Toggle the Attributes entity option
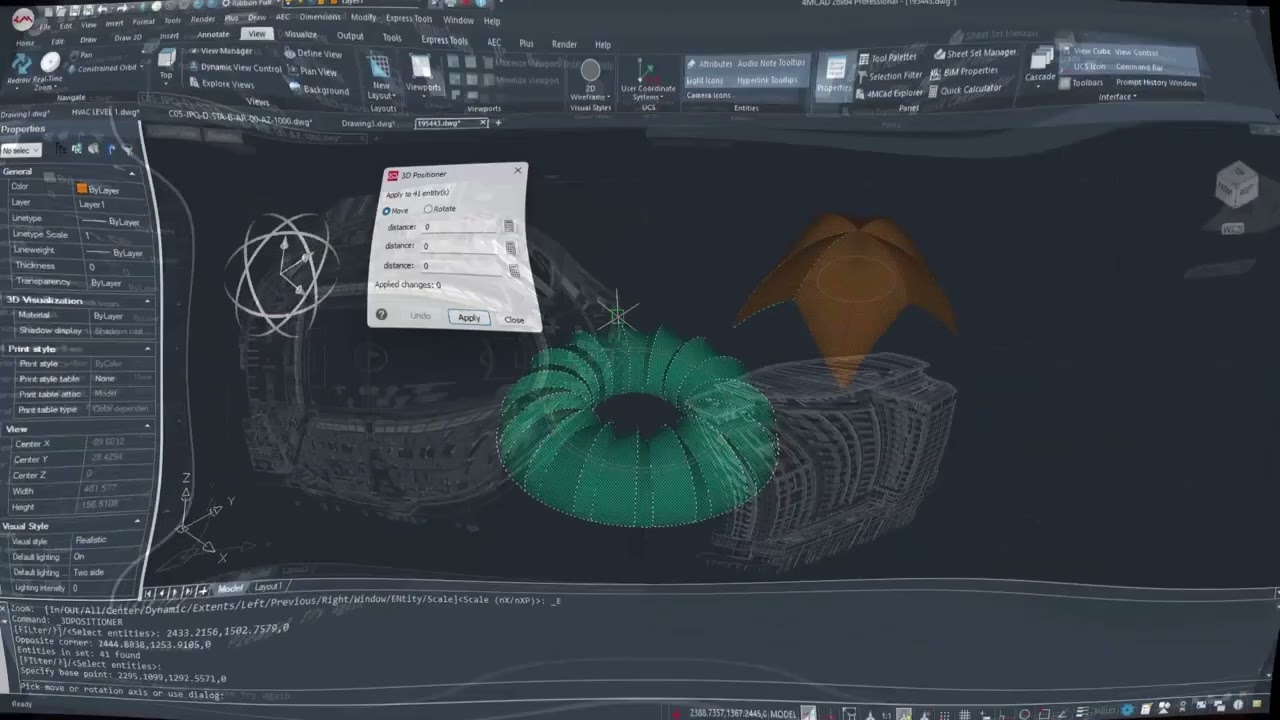Image resolution: width=1280 pixels, height=720 pixels. pos(710,63)
